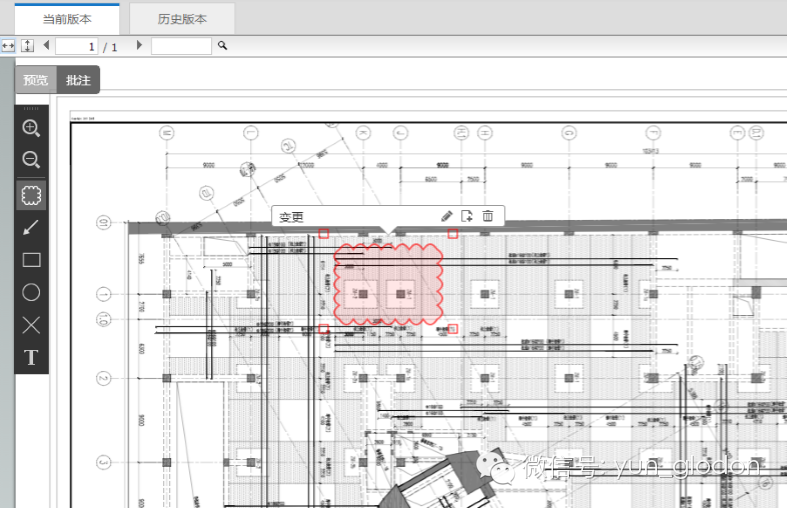Select the X cross mark tool
This screenshot has width=787, height=508.
coord(31,325)
